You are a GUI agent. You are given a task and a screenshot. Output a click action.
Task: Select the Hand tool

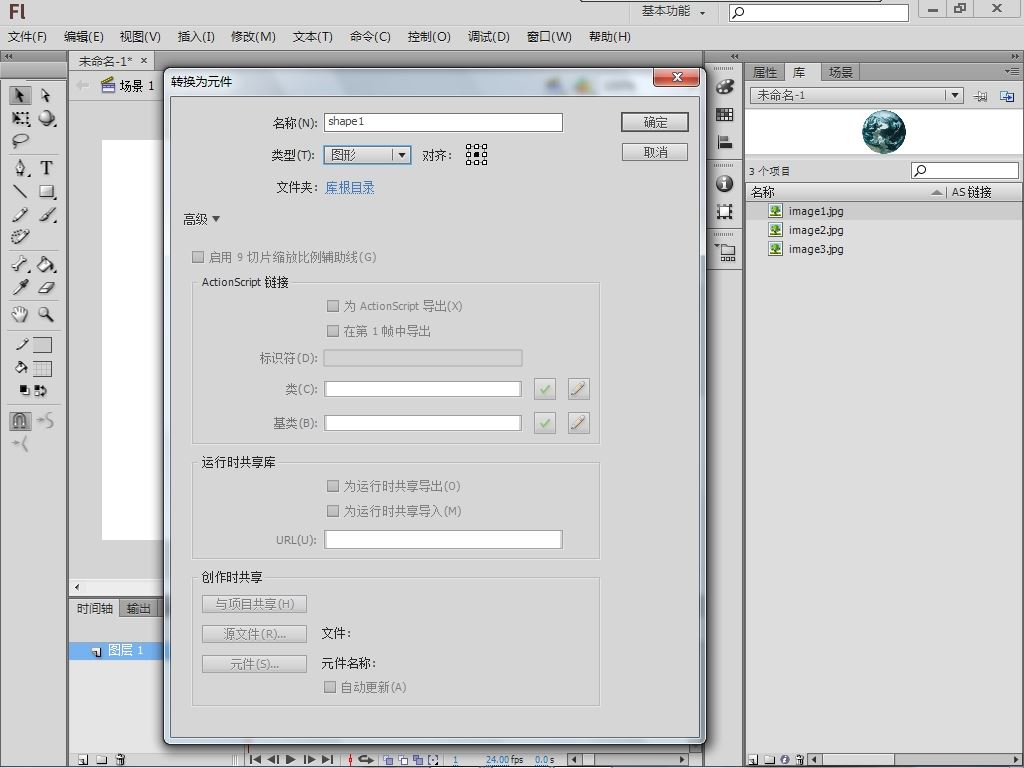(x=20, y=314)
